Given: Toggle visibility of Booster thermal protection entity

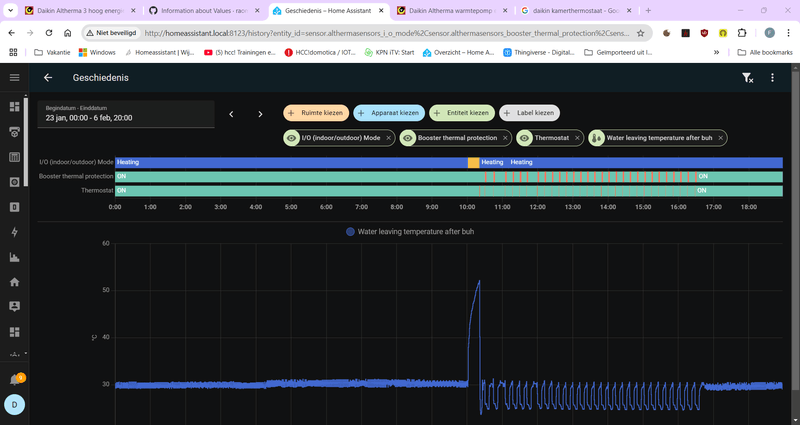Looking at the screenshot, I should pos(408,138).
